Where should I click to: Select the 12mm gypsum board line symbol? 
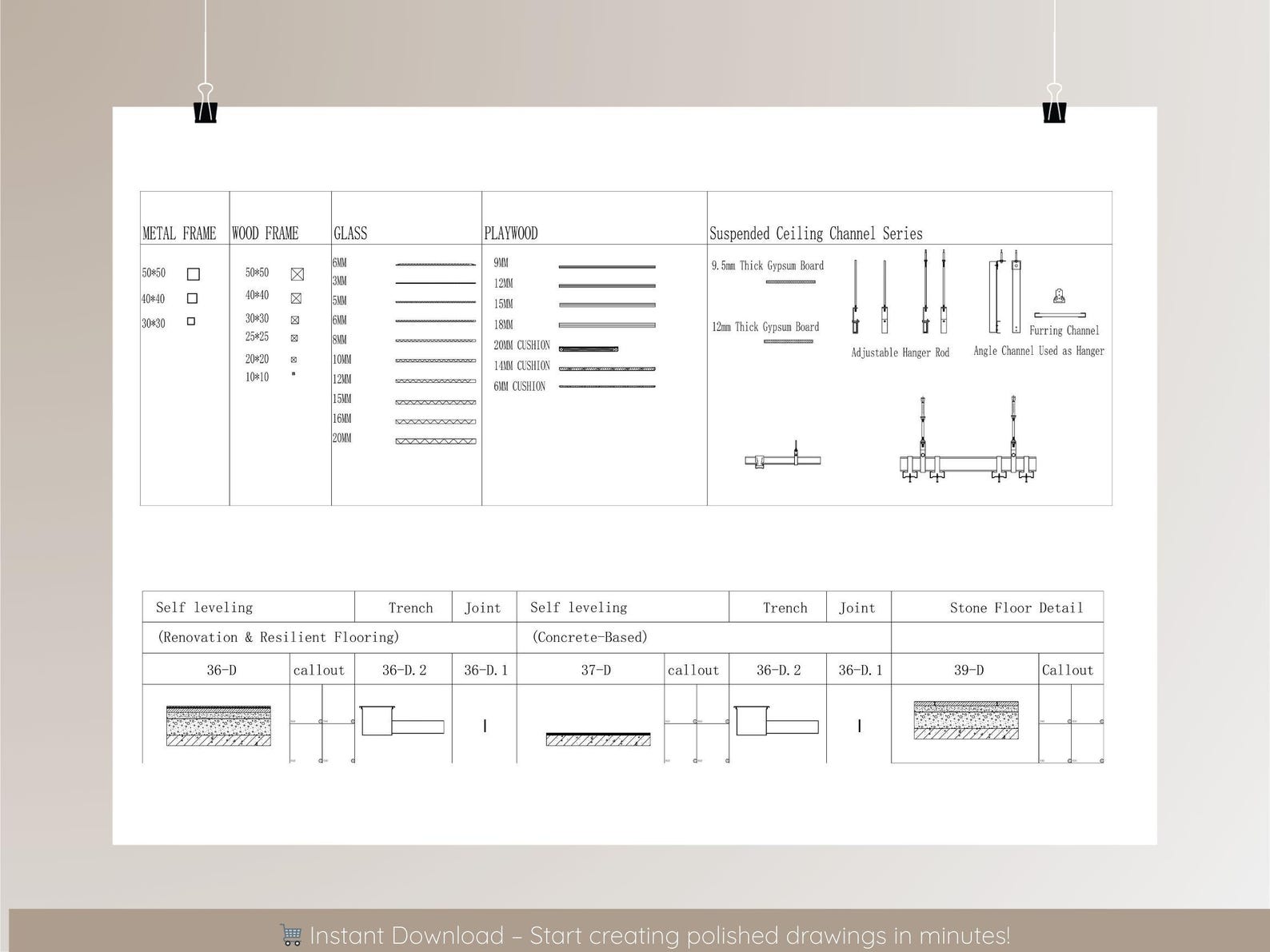(788, 341)
